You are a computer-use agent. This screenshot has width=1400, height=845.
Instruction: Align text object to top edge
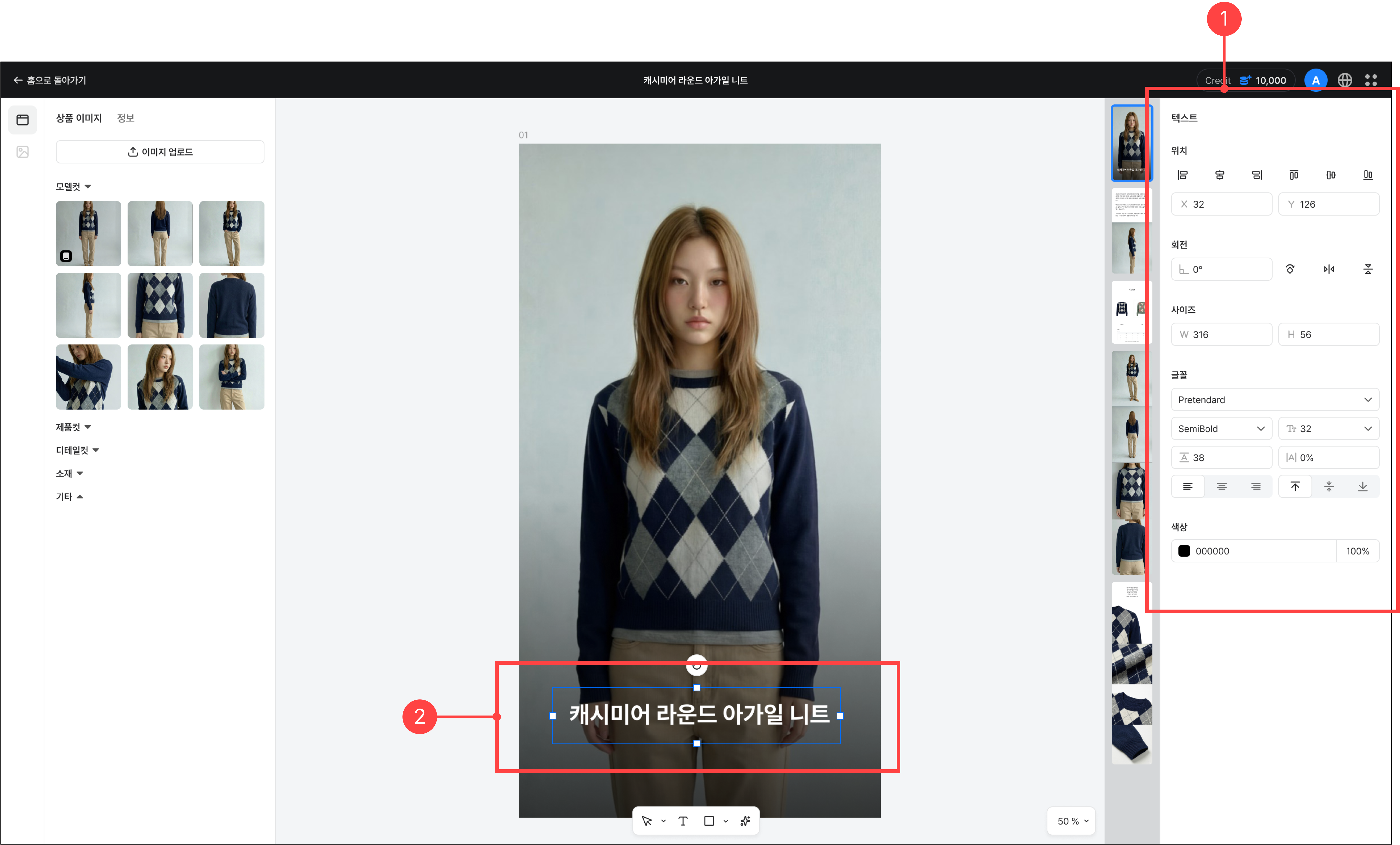point(1294,175)
